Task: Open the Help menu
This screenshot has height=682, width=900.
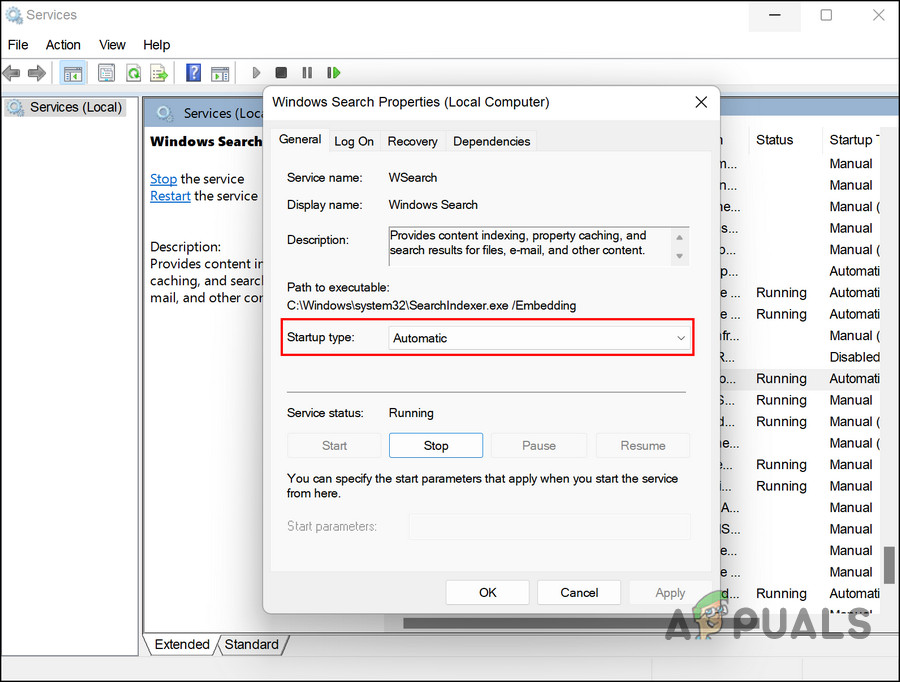Action: [x=156, y=45]
